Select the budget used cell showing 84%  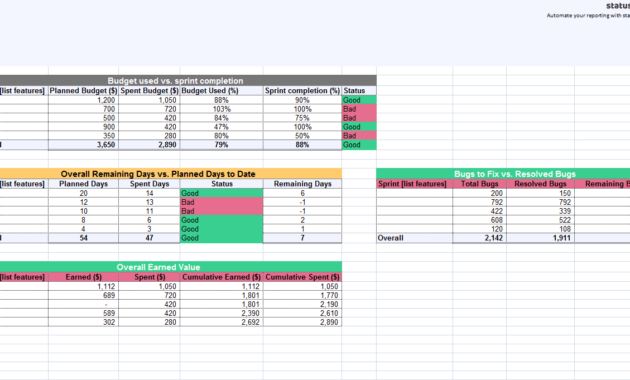[221, 118]
